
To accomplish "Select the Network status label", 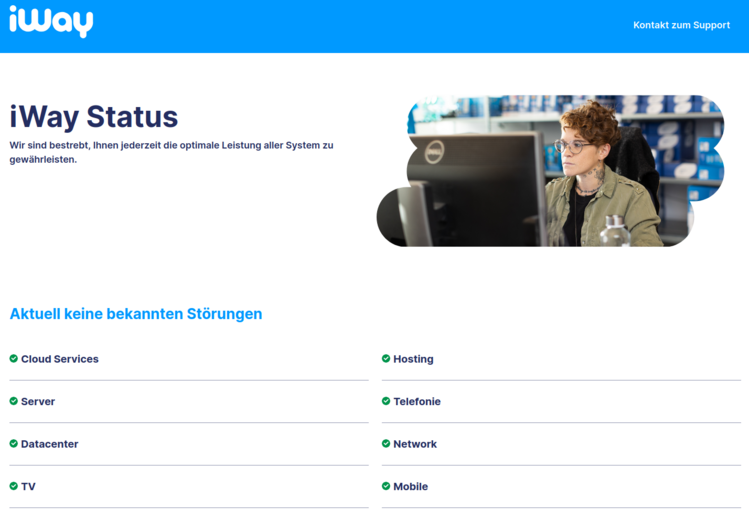I will pyautogui.click(x=415, y=444).
